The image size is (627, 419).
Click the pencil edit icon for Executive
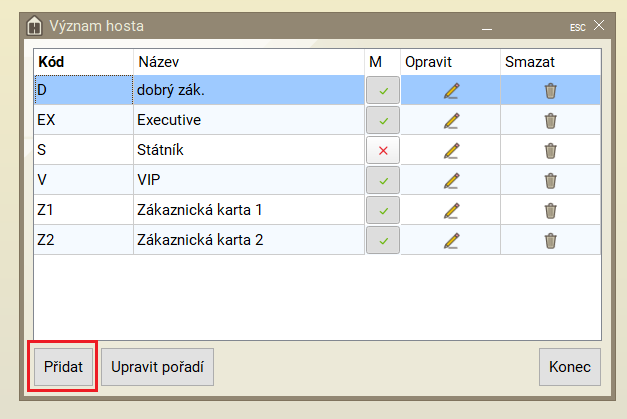(x=451, y=121)
